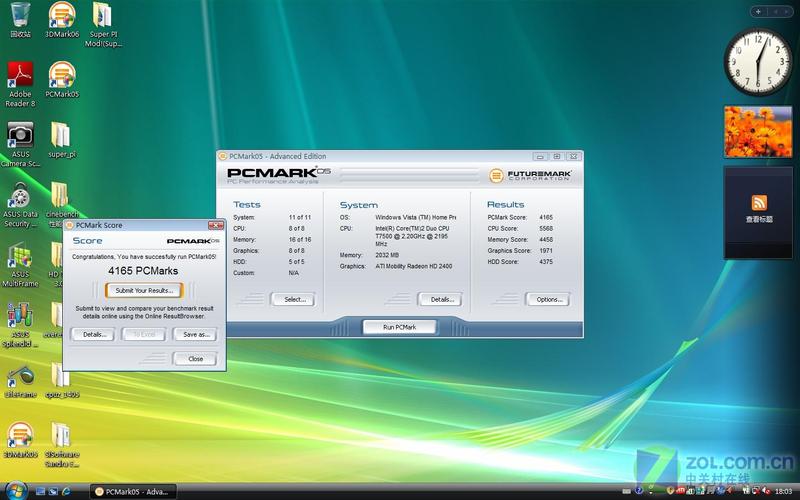Click the 2032 MB memory value
800x500 pixels.
[x=387, y=255]
